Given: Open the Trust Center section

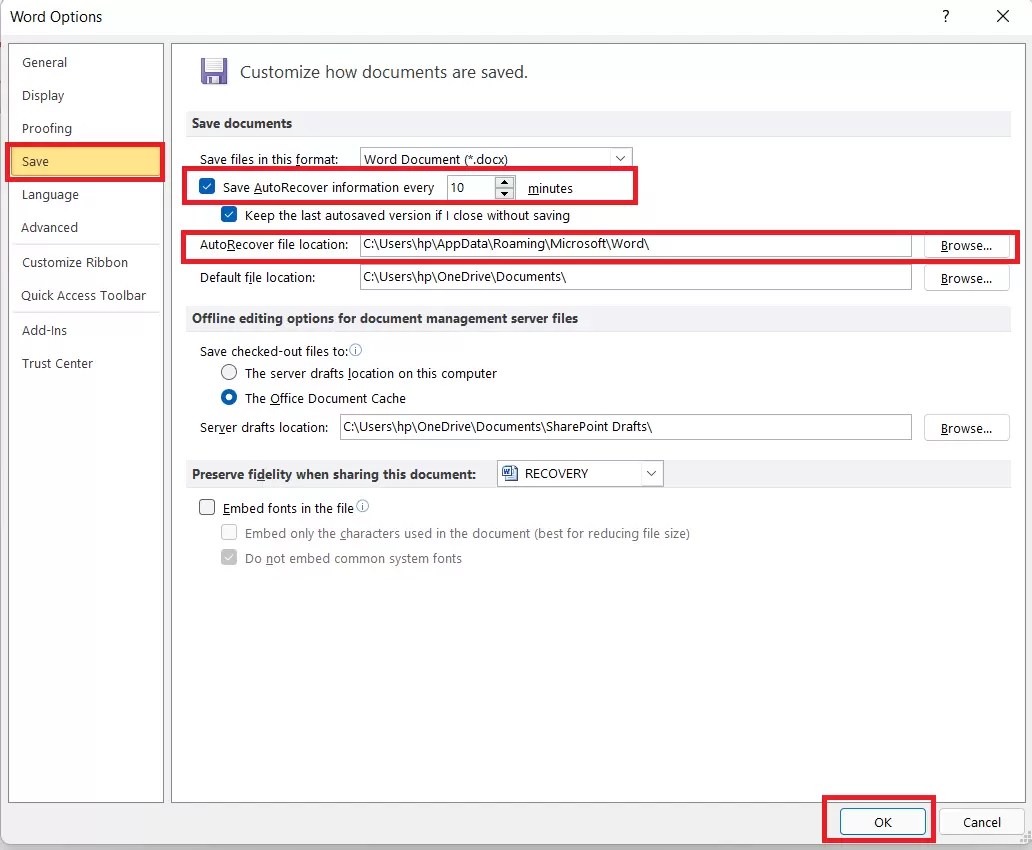Looking at the screenshot, I should pos(57,363).
